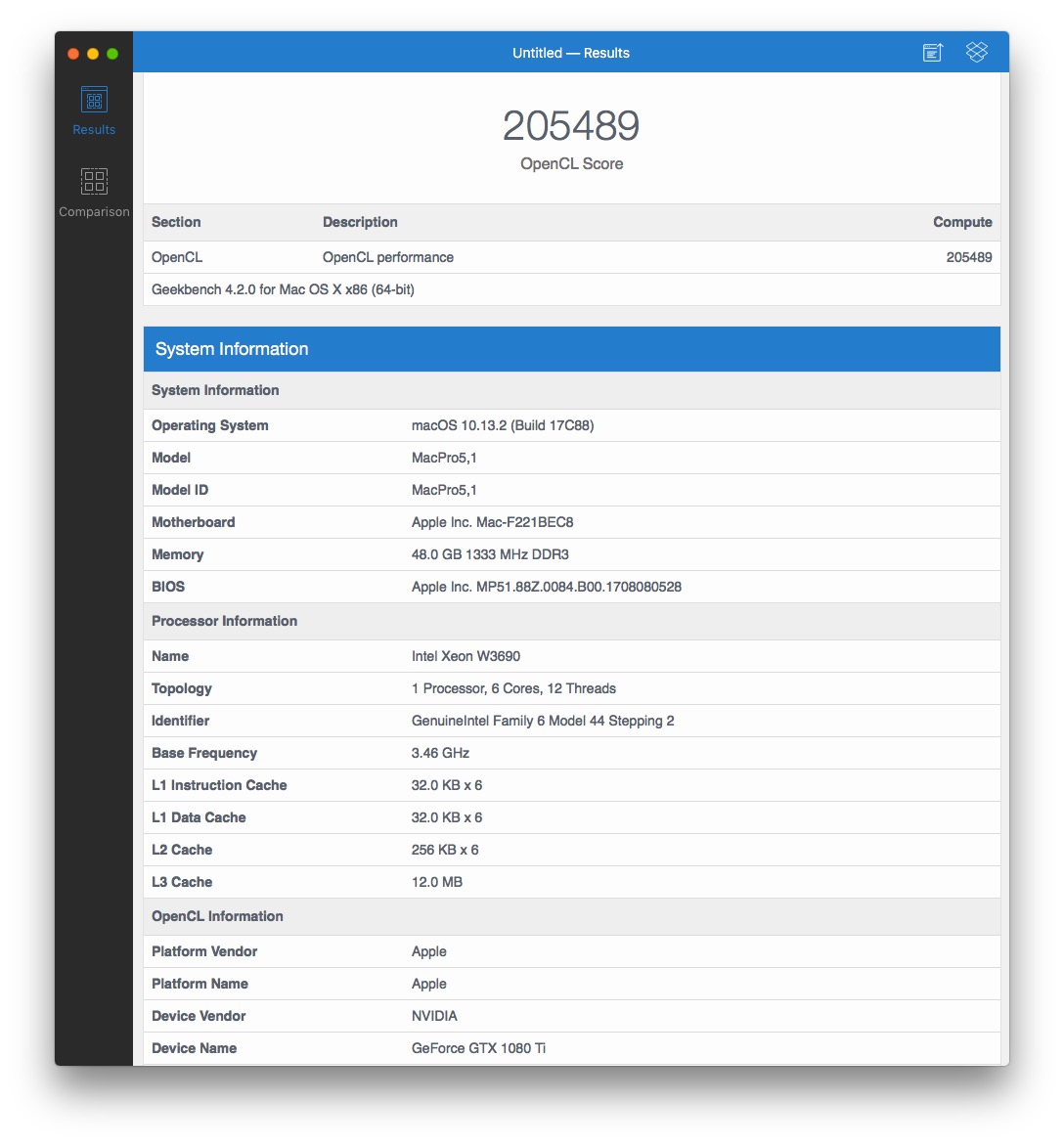Click '1 Processor, 6 Cores, 12 Threads' value

pos(513,688)
